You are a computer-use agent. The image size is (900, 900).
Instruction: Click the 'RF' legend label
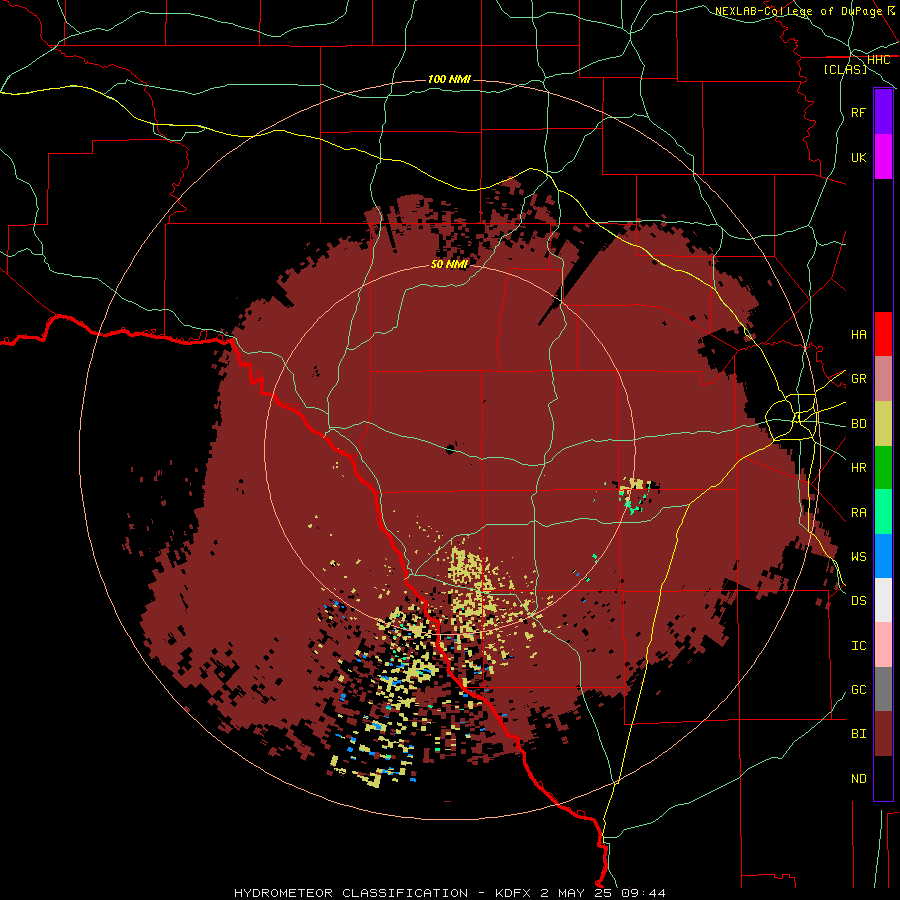858,113
